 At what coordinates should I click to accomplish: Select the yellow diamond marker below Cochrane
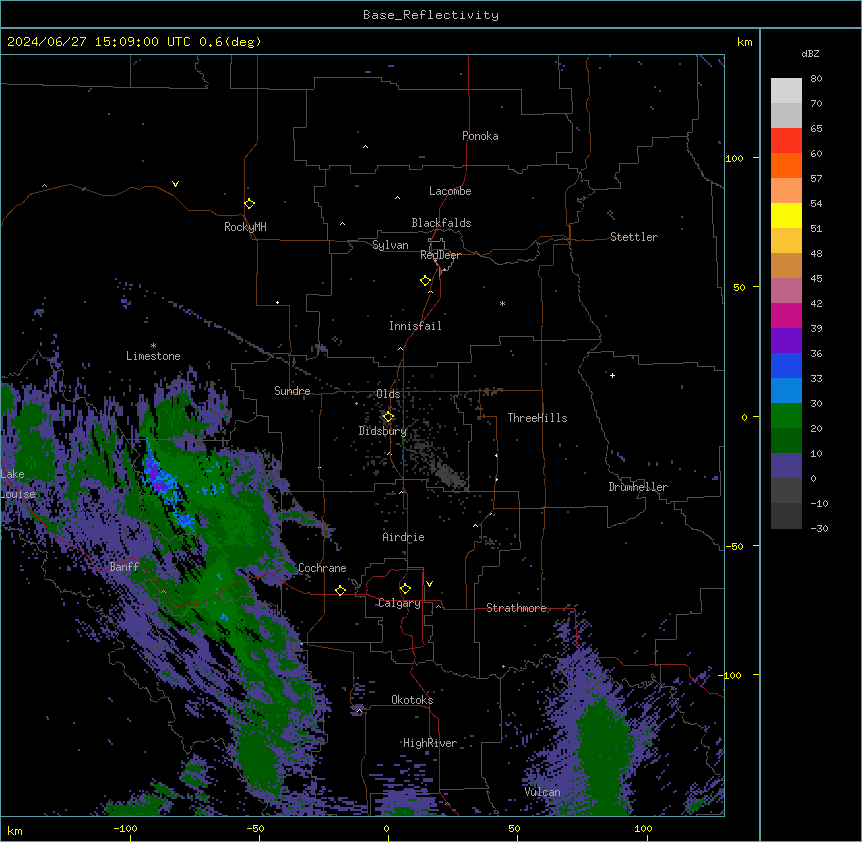click(340, 590)
